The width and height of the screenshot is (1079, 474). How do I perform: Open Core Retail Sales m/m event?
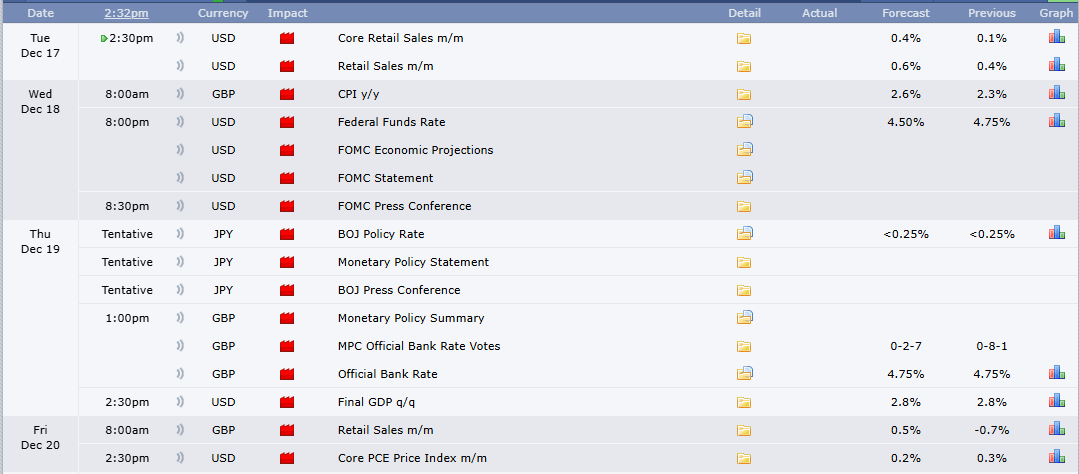(400, 39)
